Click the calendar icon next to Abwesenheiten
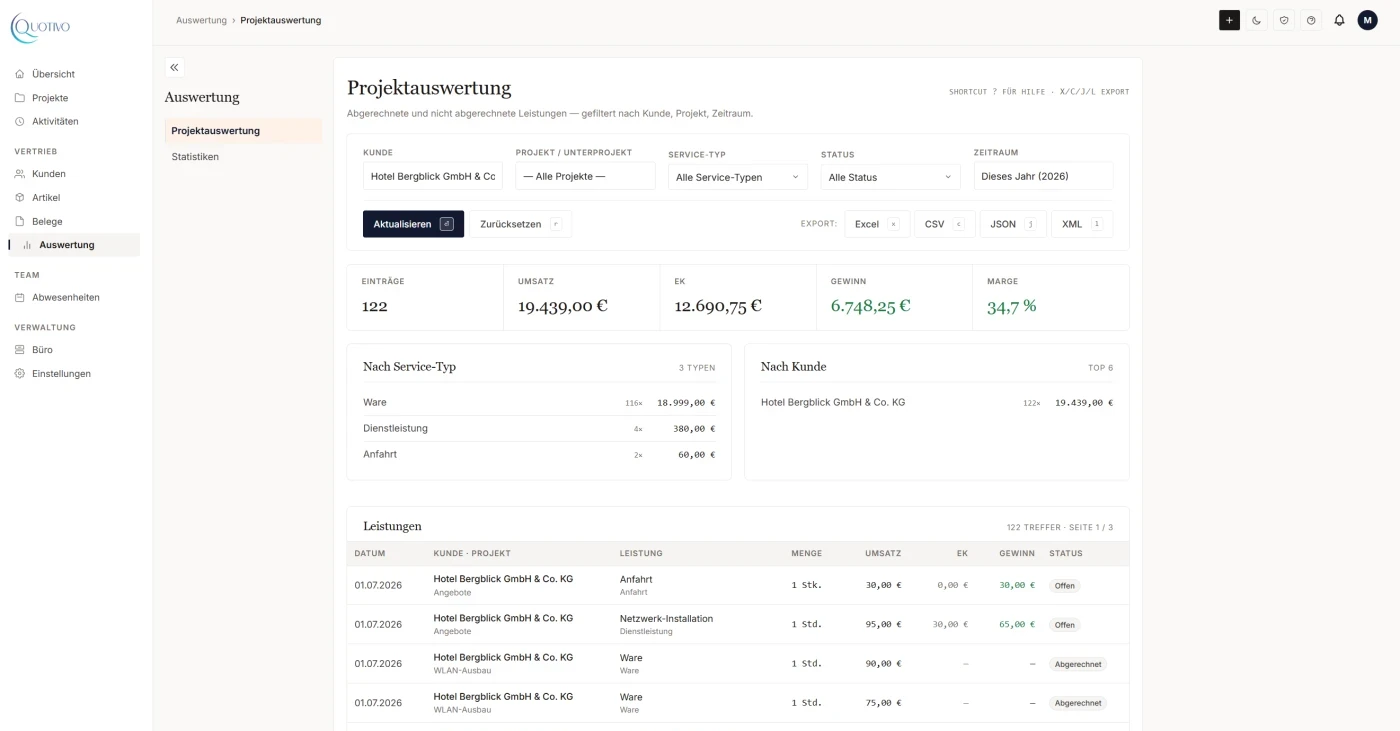Viewport: 1400px width, 731px height. coord(20,297)
